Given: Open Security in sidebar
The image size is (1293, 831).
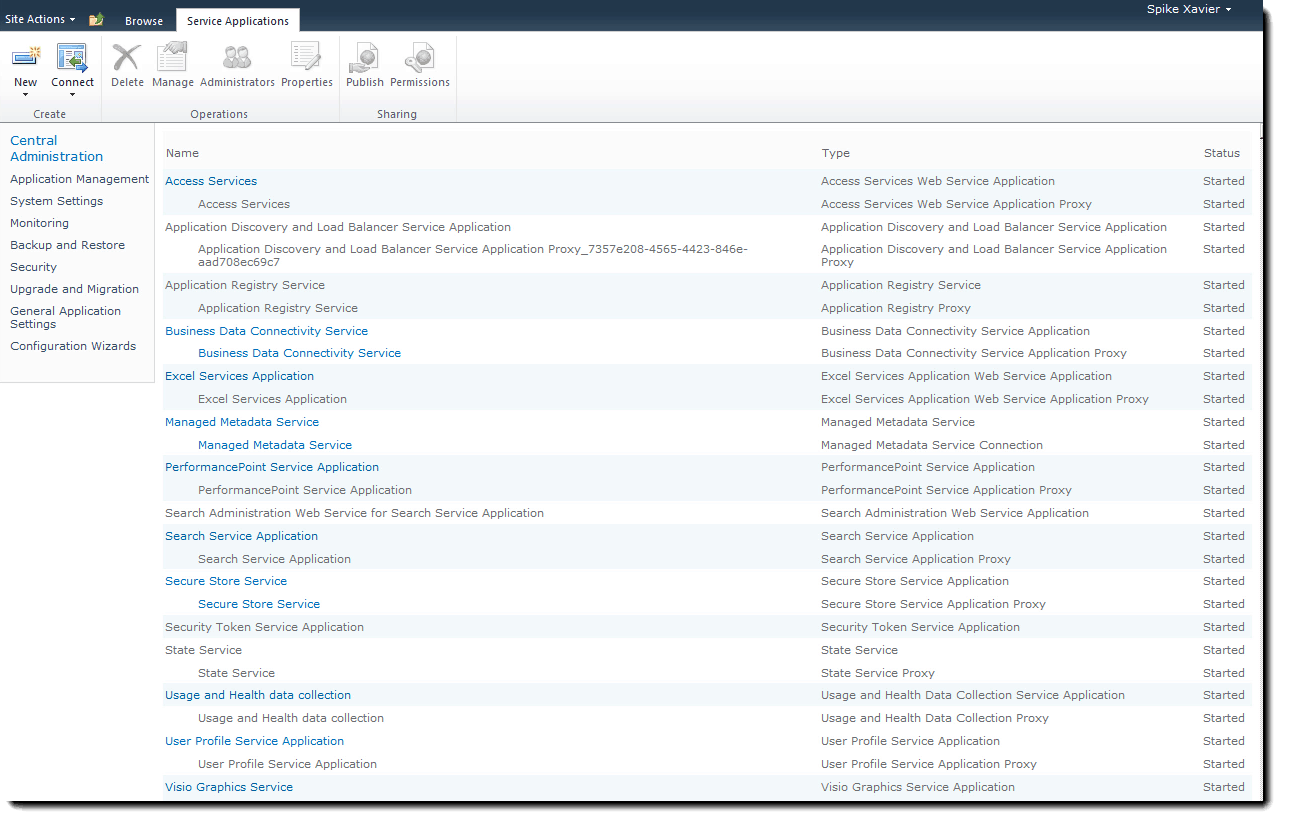Looking at the screenshot, I should 33,267.
